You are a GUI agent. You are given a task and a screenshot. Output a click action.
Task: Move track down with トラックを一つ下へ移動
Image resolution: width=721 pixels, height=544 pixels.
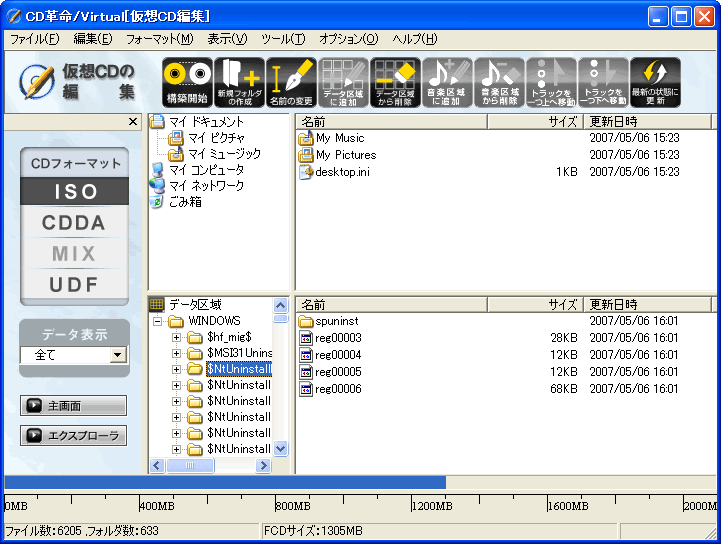click(x=603, y=82)
